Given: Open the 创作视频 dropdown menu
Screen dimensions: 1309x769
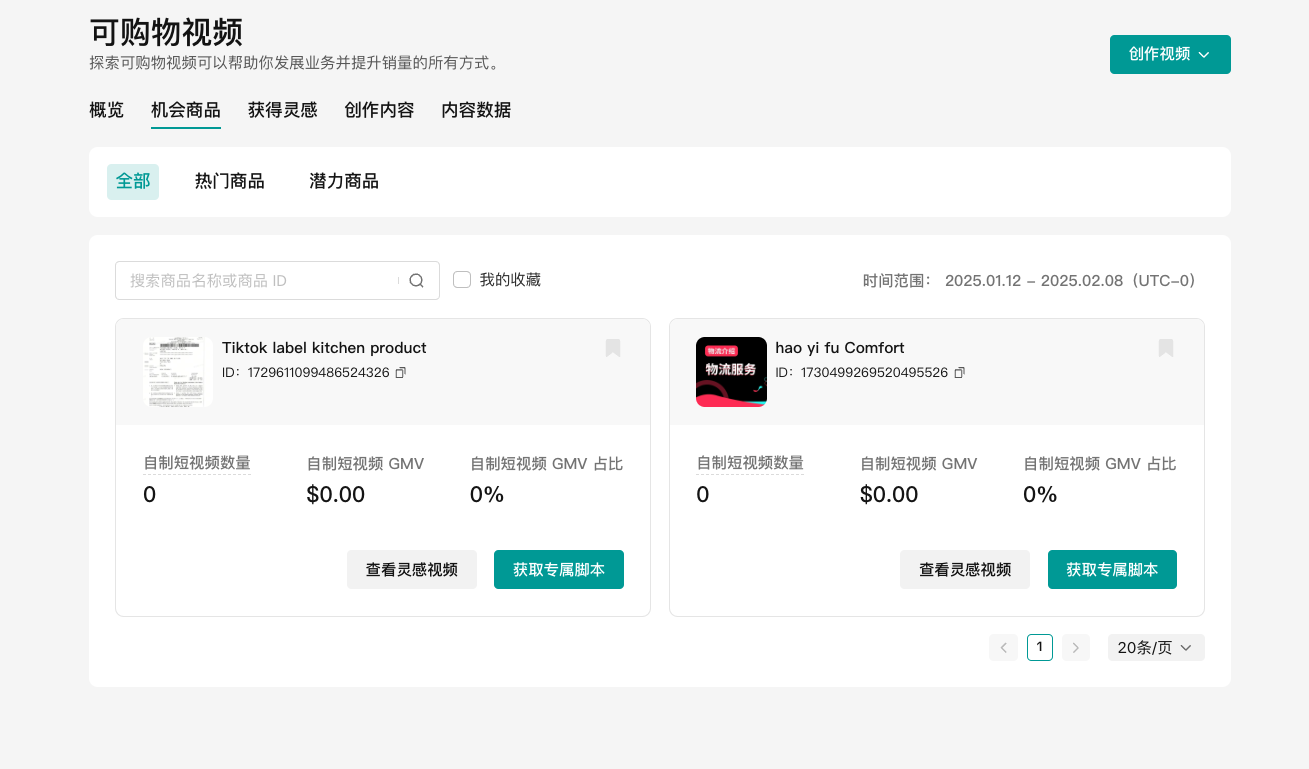Looking at the screenshot, I should click(x=1170, y=54).
